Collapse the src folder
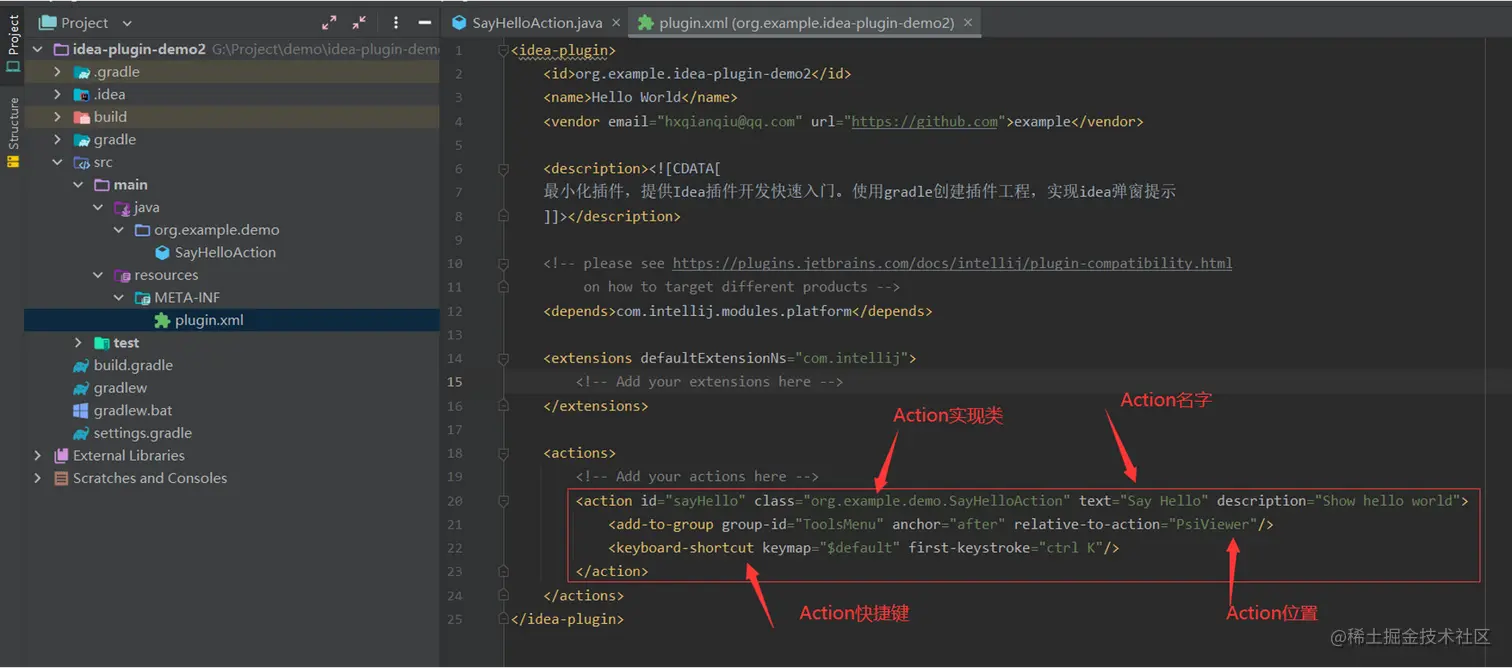Image resolution: width=1512 pixels, height=668 pixels. 58,162
